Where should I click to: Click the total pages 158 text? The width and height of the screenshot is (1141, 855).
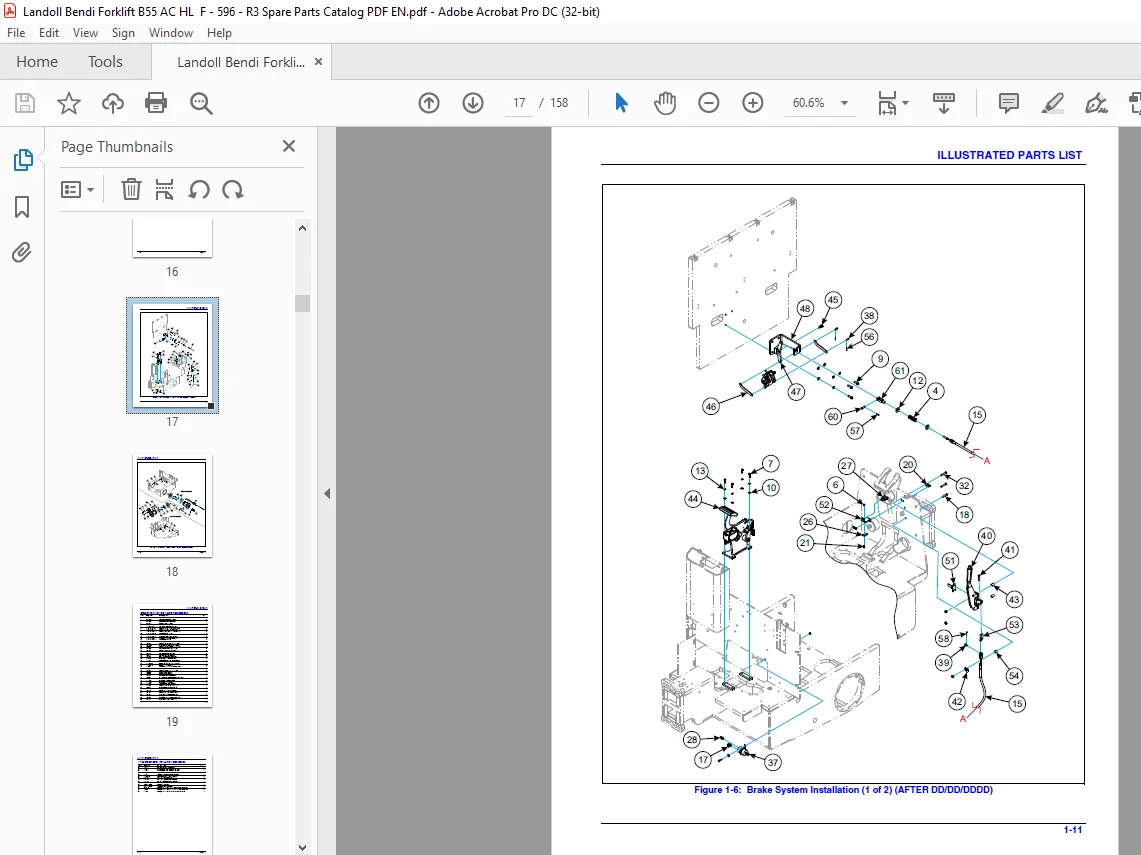(x=559, y=103)
